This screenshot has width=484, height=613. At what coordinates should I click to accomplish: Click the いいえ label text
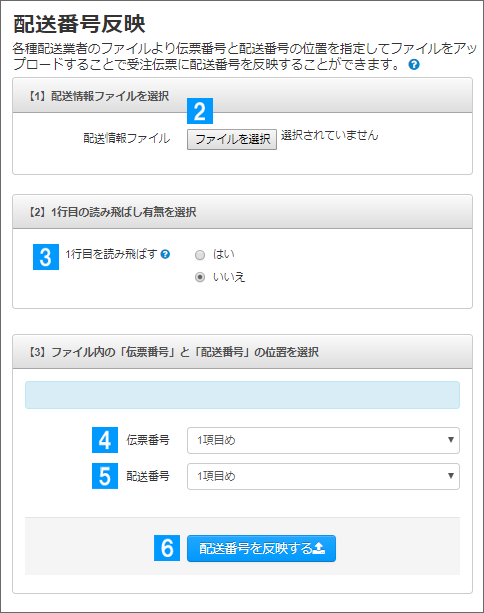229,277
